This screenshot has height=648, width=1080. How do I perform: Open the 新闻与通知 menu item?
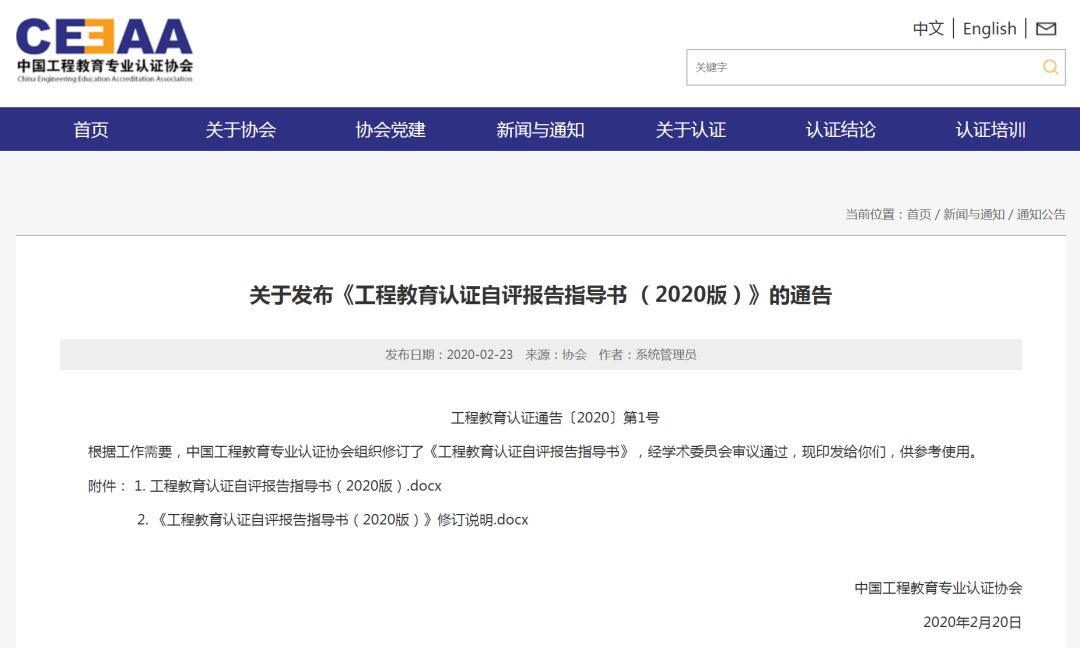pos(540,129)
